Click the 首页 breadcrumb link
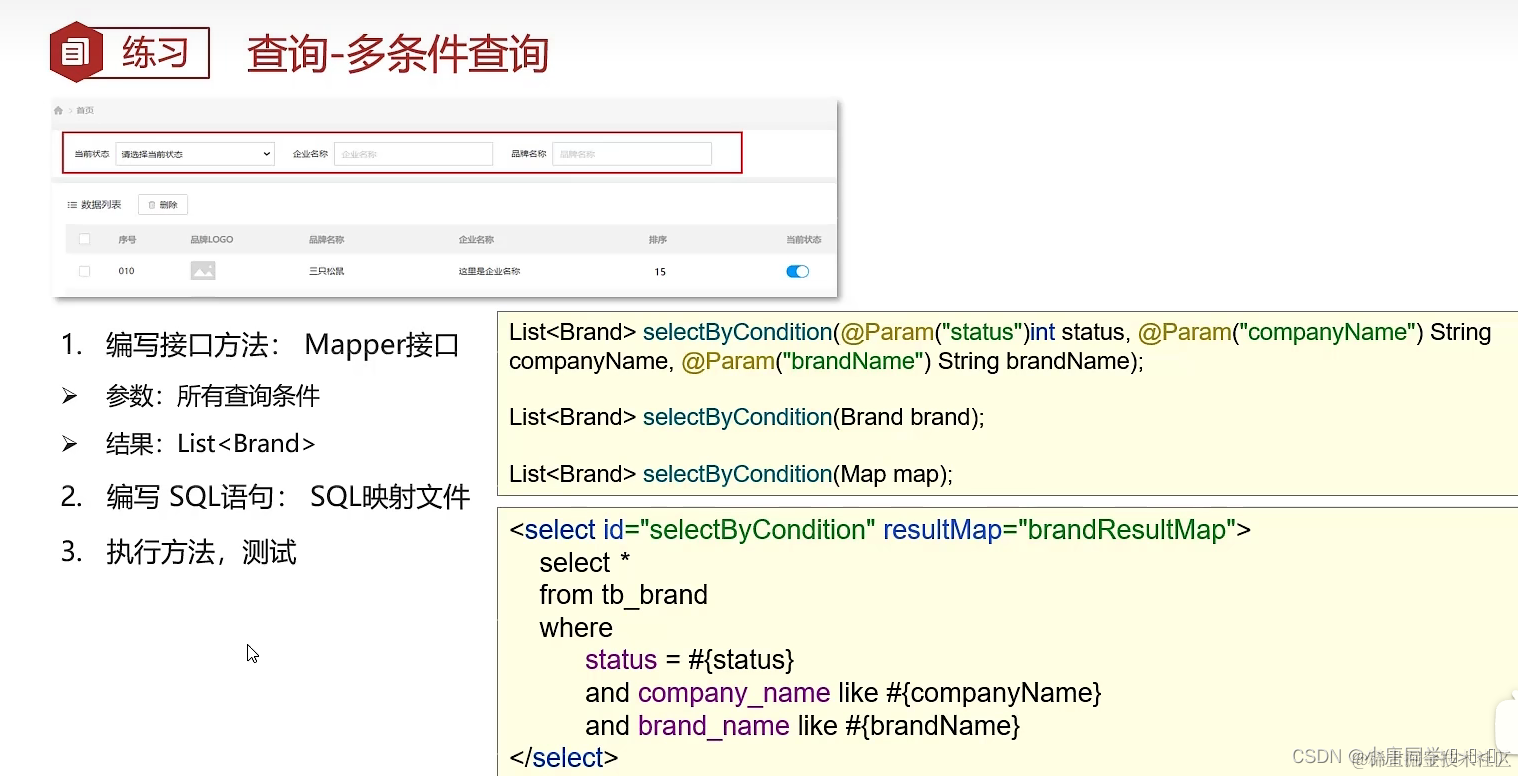 coord(85,110)
